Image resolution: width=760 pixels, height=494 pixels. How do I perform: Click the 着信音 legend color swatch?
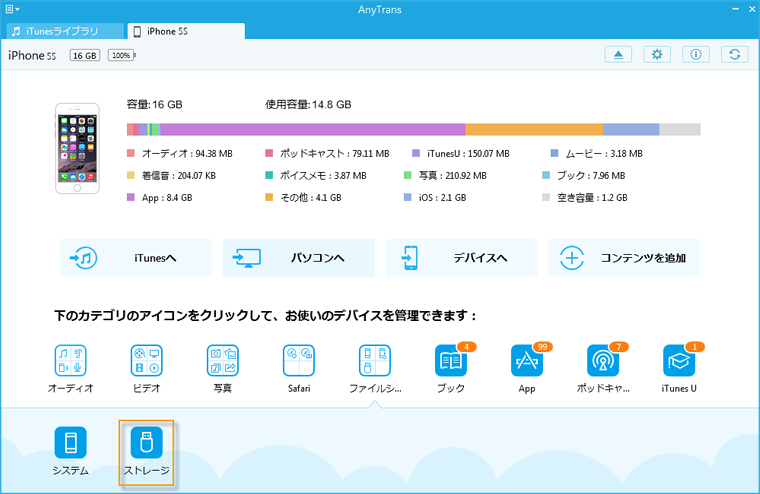pyautogui.click(x=130, y=175)
